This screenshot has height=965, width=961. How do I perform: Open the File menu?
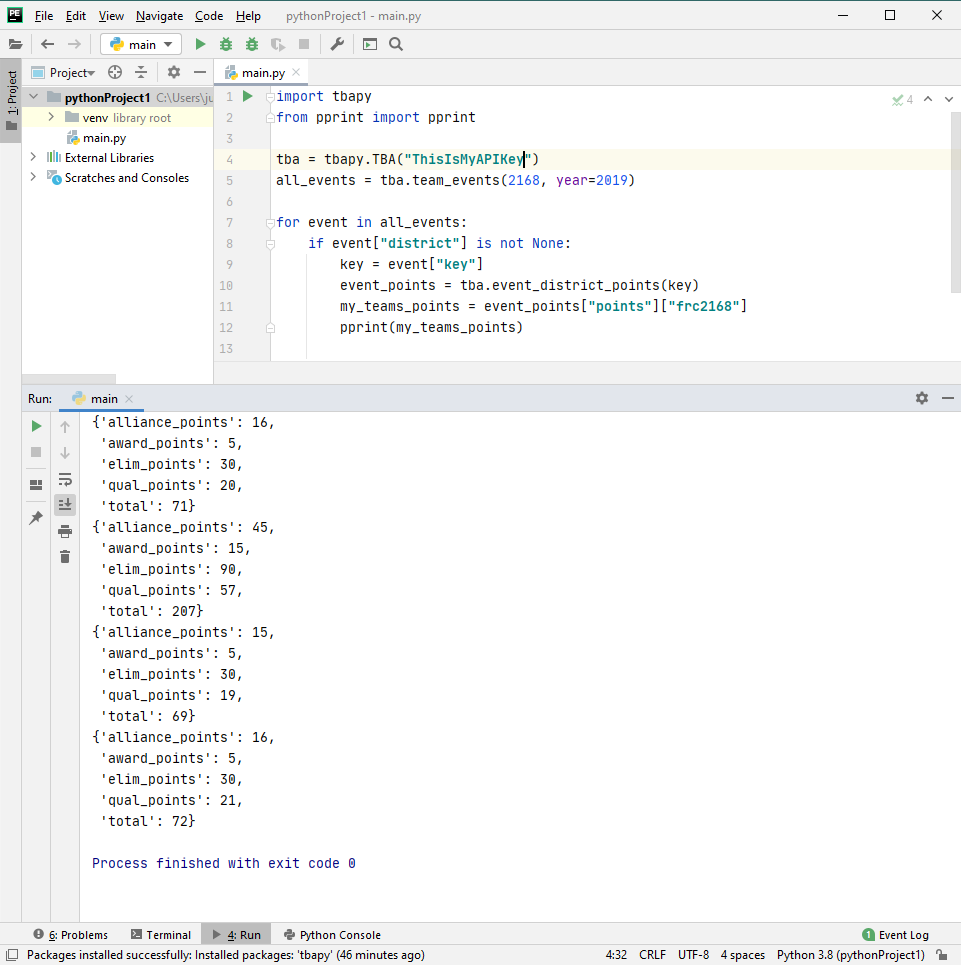(x=44, y=16)
